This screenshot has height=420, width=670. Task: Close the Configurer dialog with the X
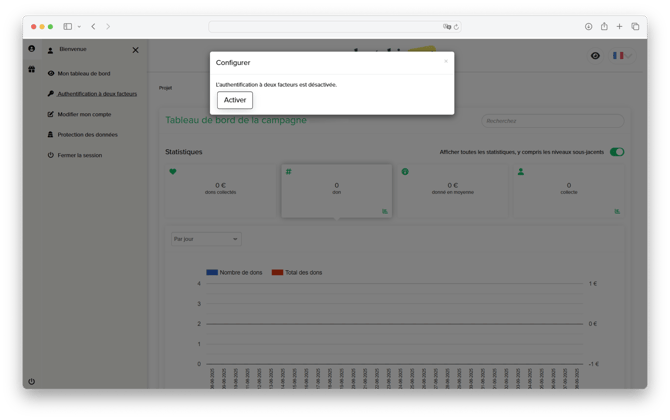[446, 61]
